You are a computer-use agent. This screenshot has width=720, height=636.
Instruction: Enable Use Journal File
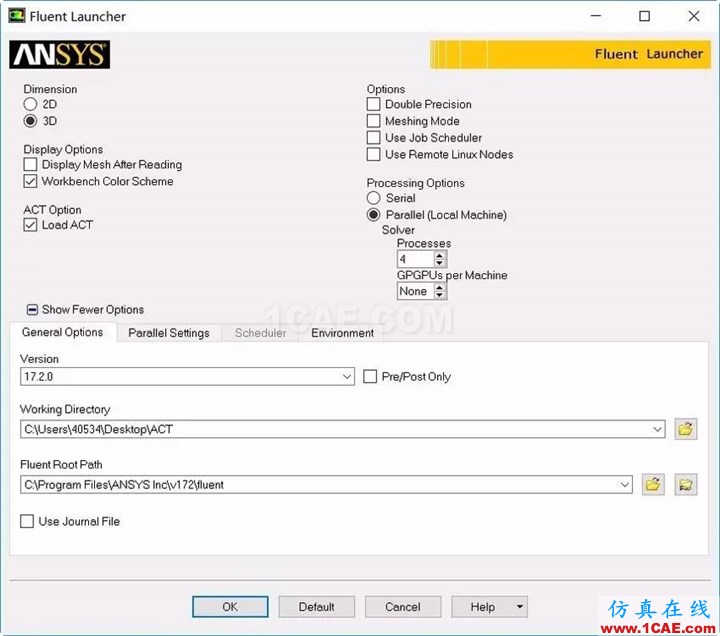tap(27, 521)
